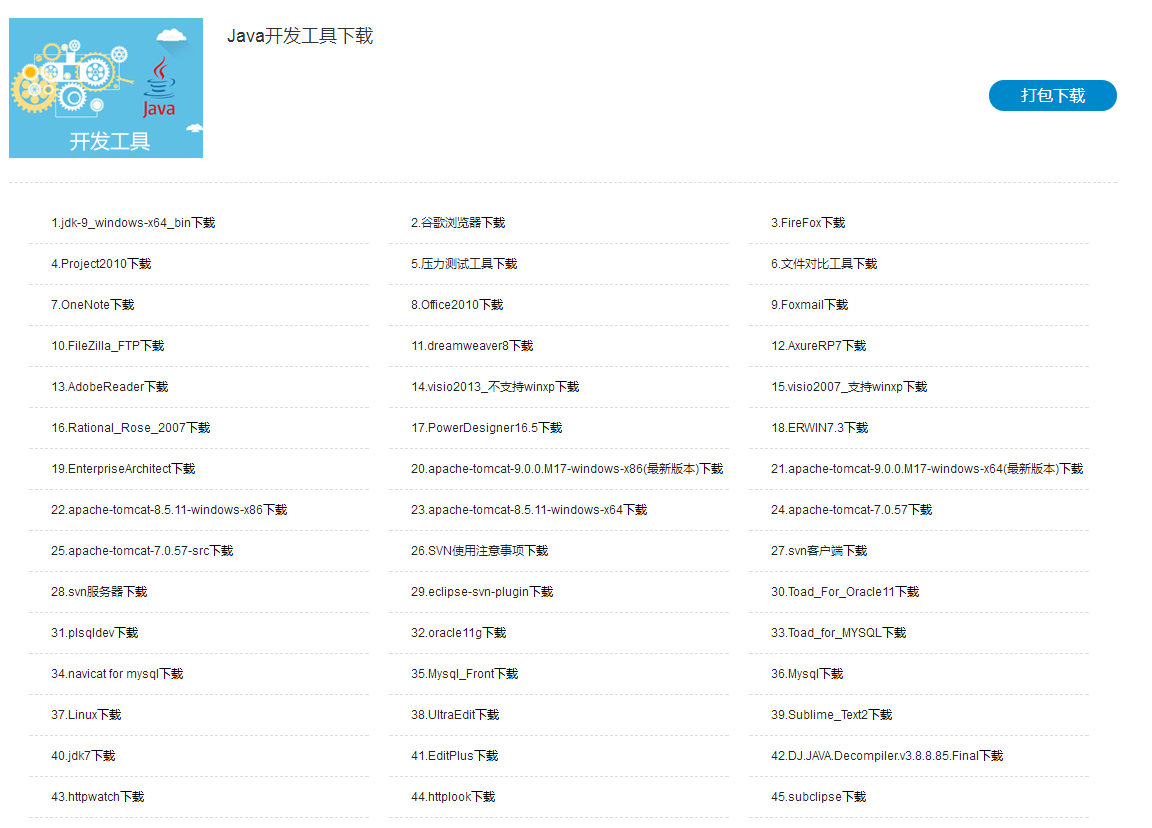Open EnterpriseArchitect下载 link

pos(123,469)
